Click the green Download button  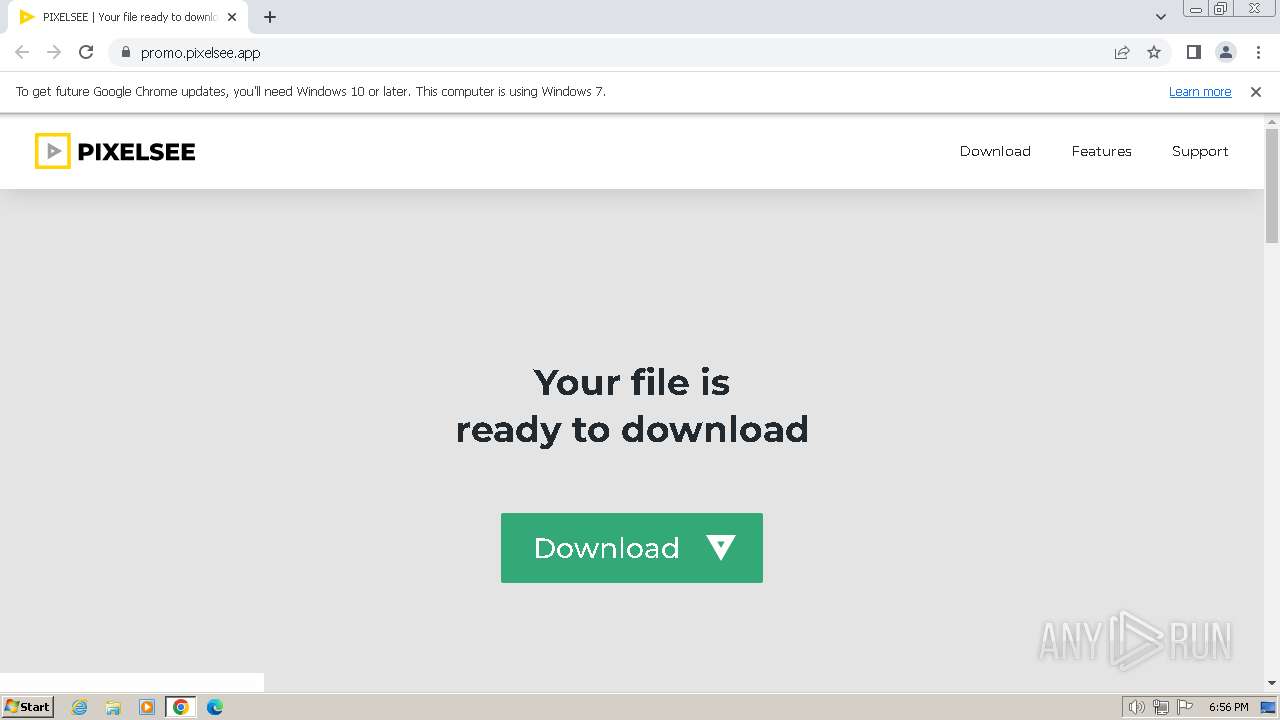pyautogui.click(x=632, y=548)
